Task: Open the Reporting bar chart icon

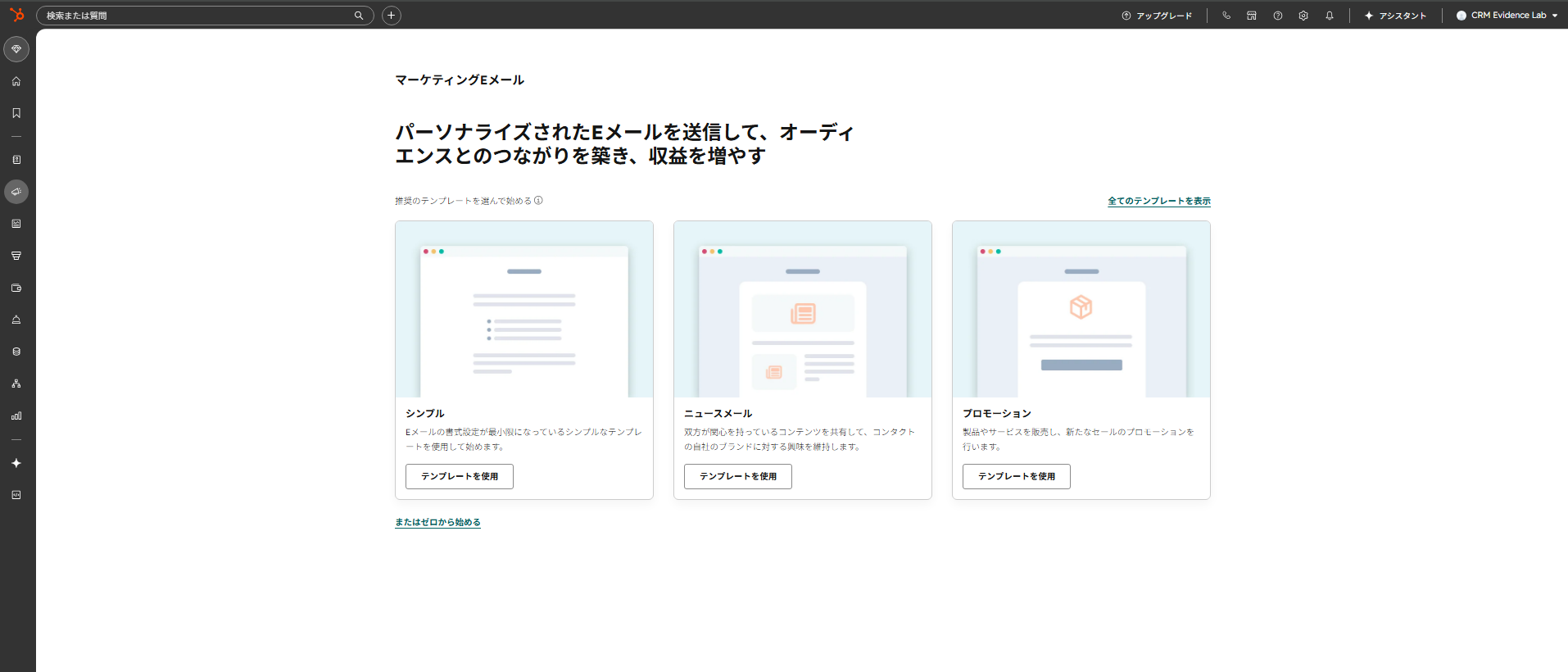Action: click(x=16, y=415)
